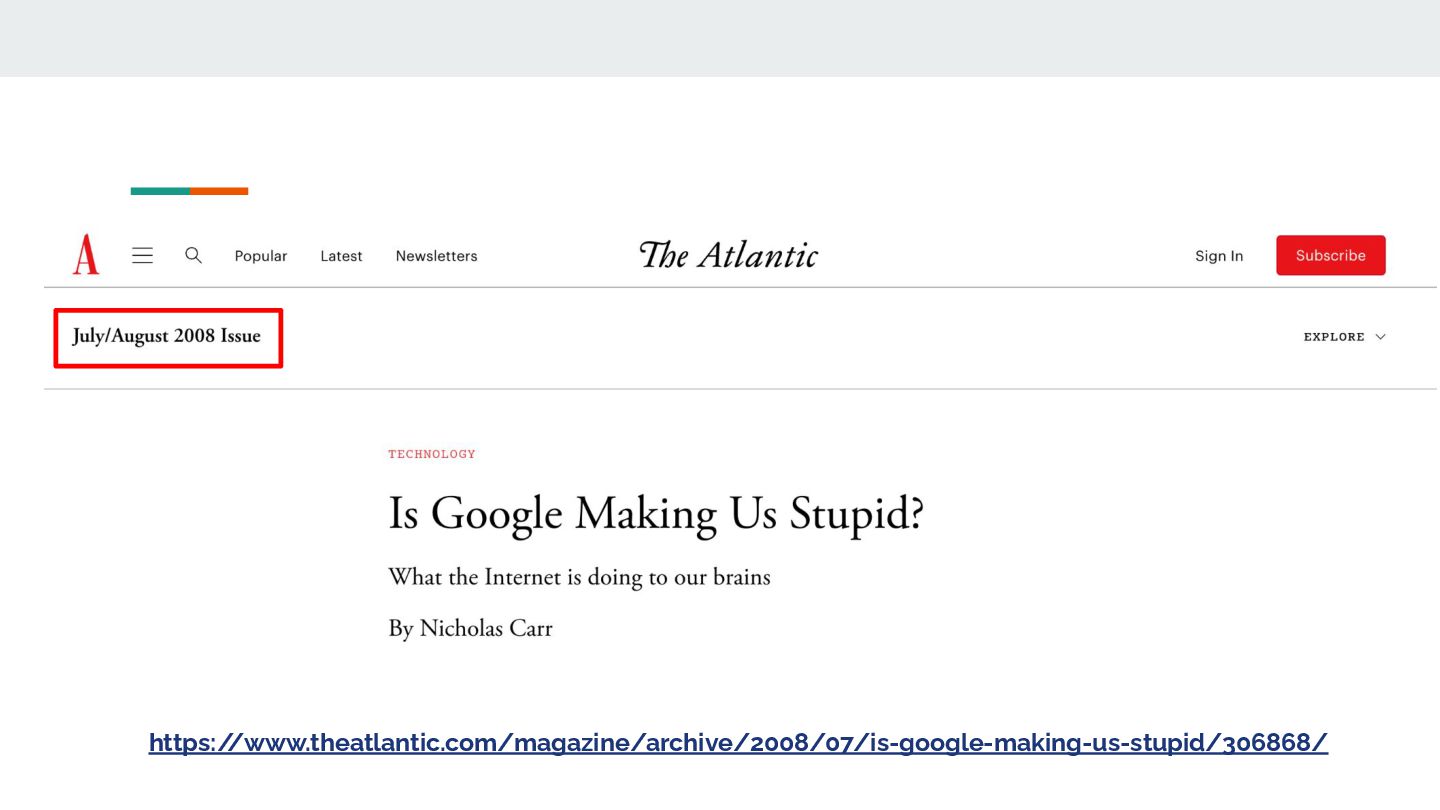The height and width of the screenshot is (810, 1440).
Task: Open the Nicholas Carr author byline
Action: 485,628
